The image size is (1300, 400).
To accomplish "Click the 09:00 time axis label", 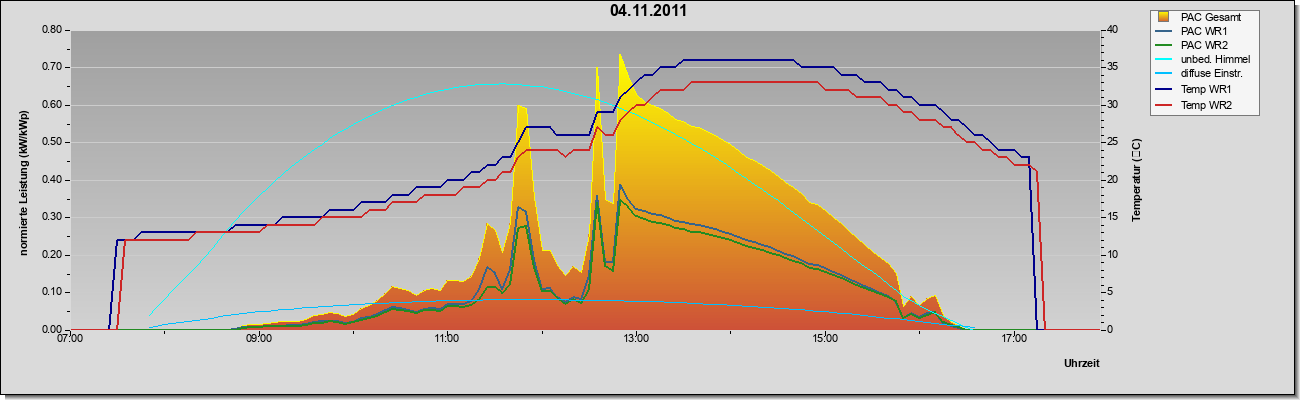I will tap(258, 340).
